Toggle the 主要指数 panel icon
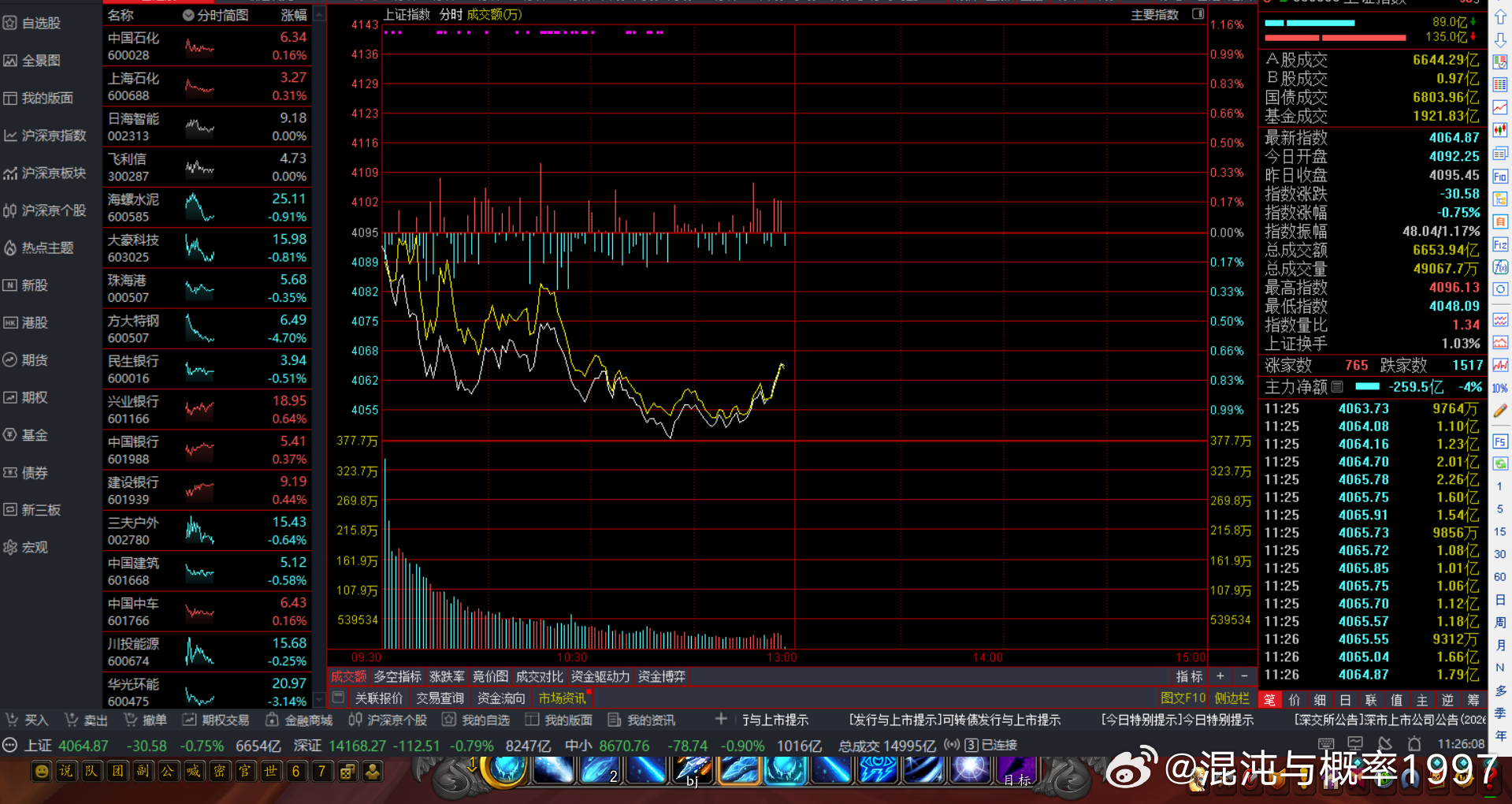The width and height of the screenshot is (1512, 804). point(1198,14)
